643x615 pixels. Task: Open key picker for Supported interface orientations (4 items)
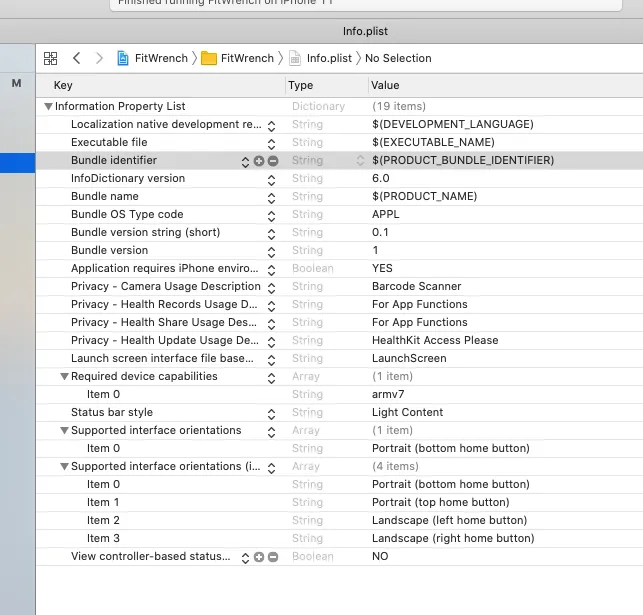point(271,468)
